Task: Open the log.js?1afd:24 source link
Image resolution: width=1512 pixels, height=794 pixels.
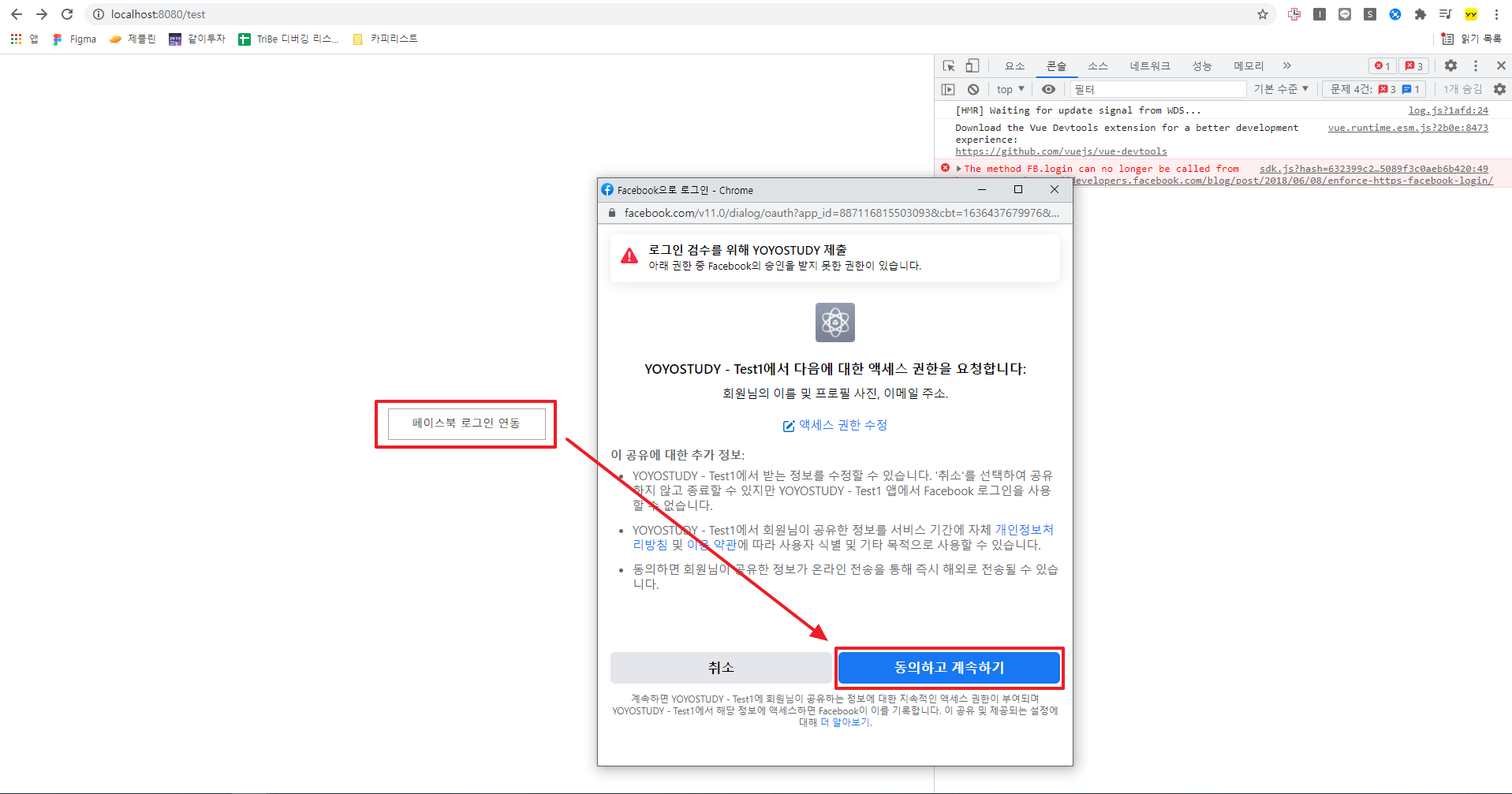Action: [x=1448, y=110]
